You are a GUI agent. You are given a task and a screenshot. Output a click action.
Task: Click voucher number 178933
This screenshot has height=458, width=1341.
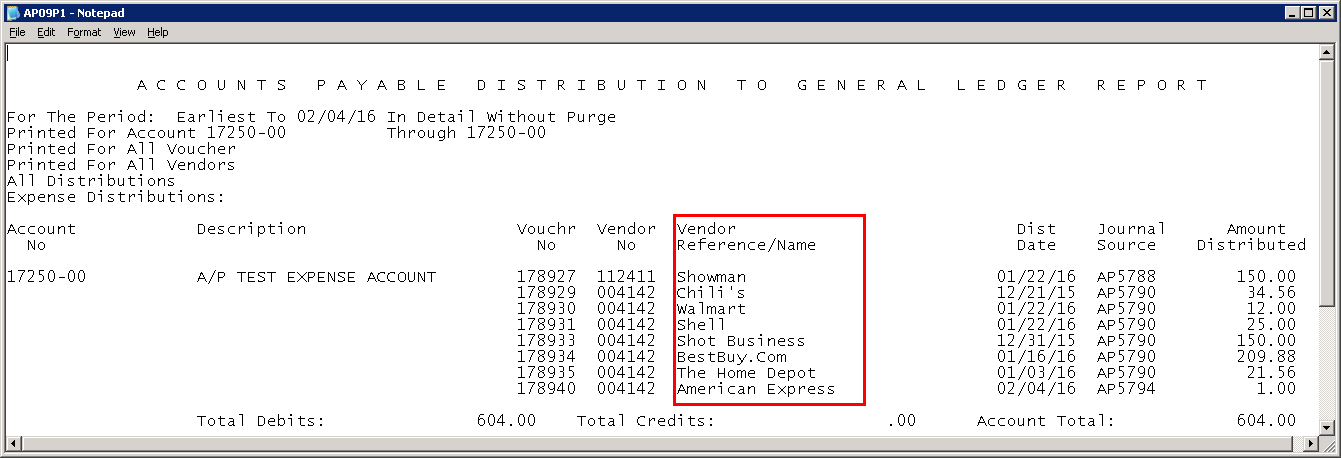(546, 341)
